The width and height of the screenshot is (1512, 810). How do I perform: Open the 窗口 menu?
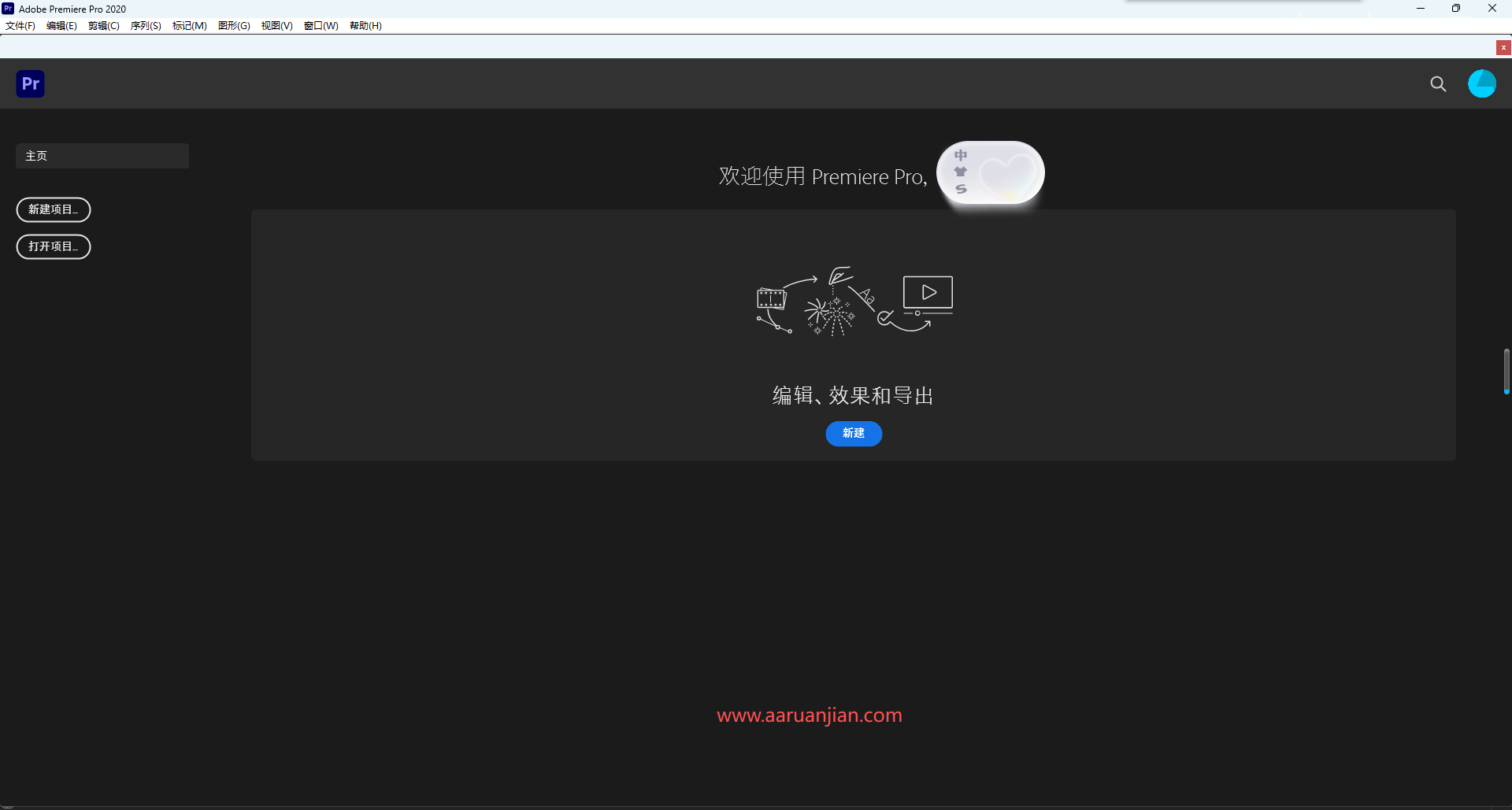(321, 25)
